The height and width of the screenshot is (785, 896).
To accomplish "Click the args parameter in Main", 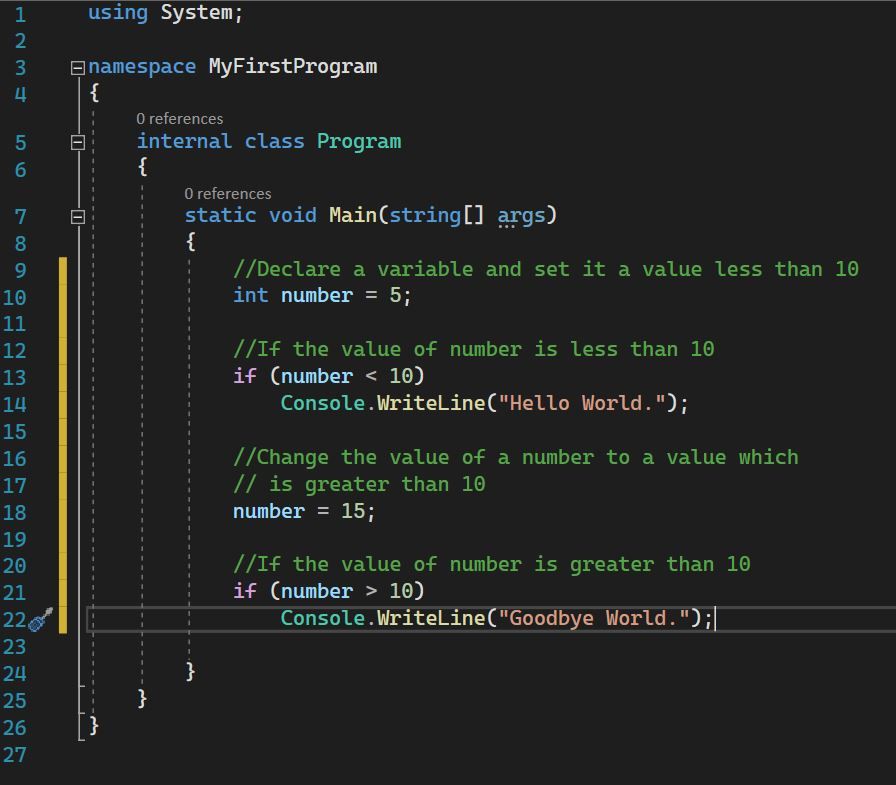I will 521,215.
